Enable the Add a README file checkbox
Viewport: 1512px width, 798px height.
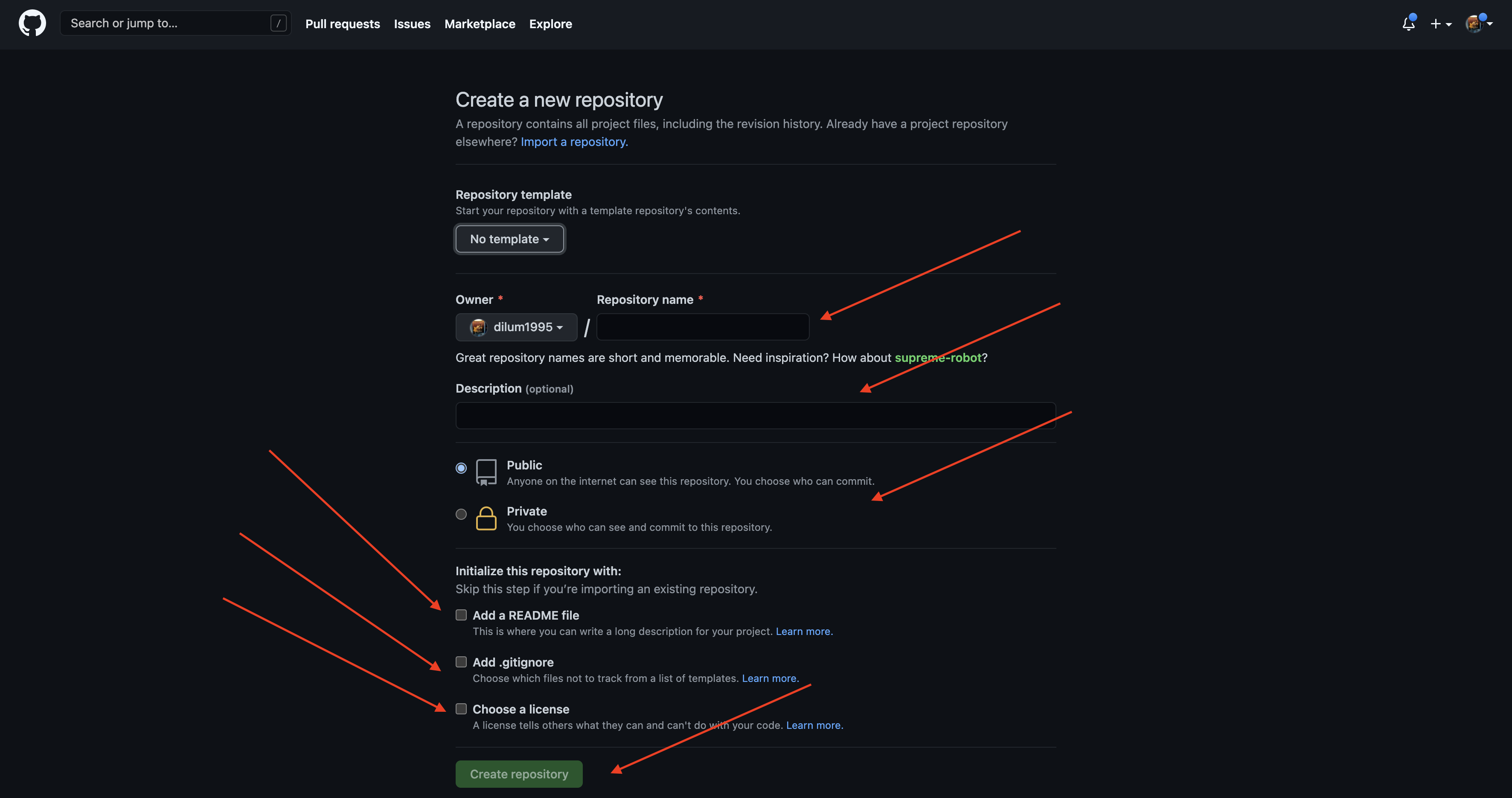[460, 615]
